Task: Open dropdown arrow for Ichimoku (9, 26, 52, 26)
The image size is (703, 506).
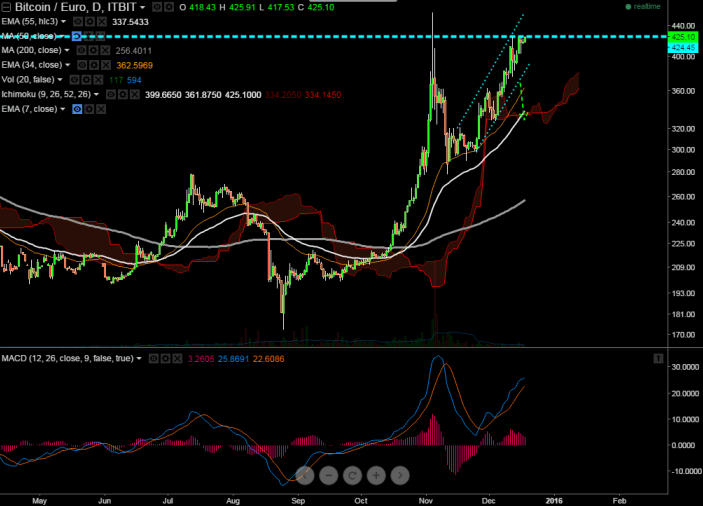Action: click(96, 95)
